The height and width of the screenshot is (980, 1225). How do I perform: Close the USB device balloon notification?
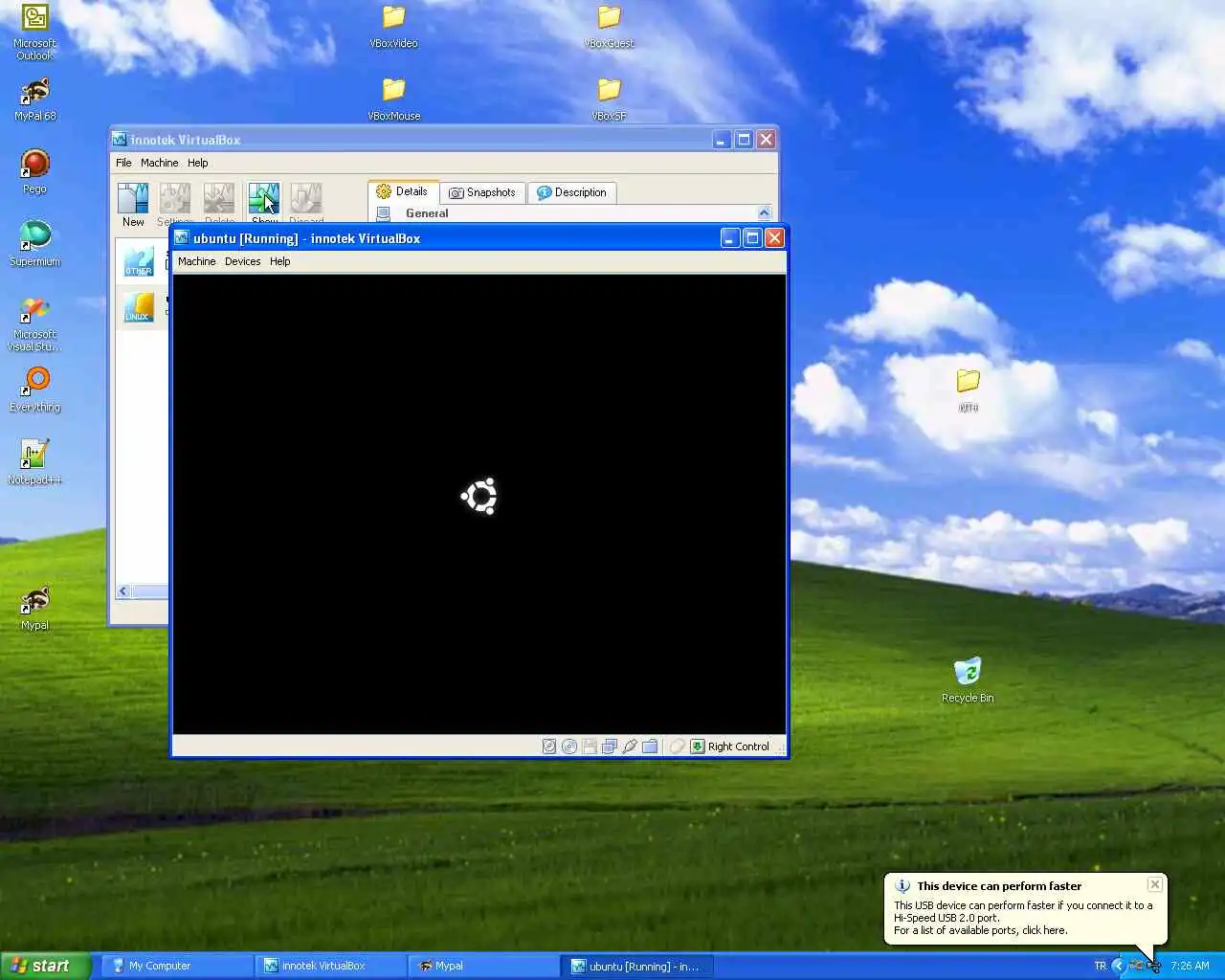1154,884
